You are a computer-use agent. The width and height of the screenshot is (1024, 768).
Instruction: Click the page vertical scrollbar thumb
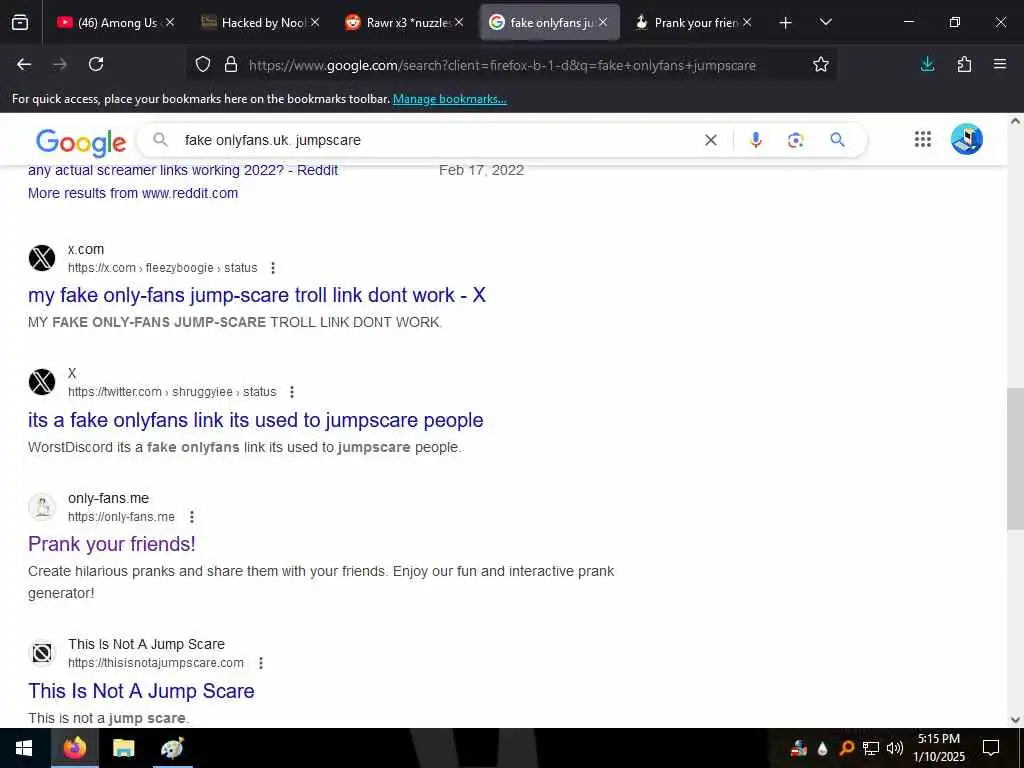click(x=1015, y=458)
